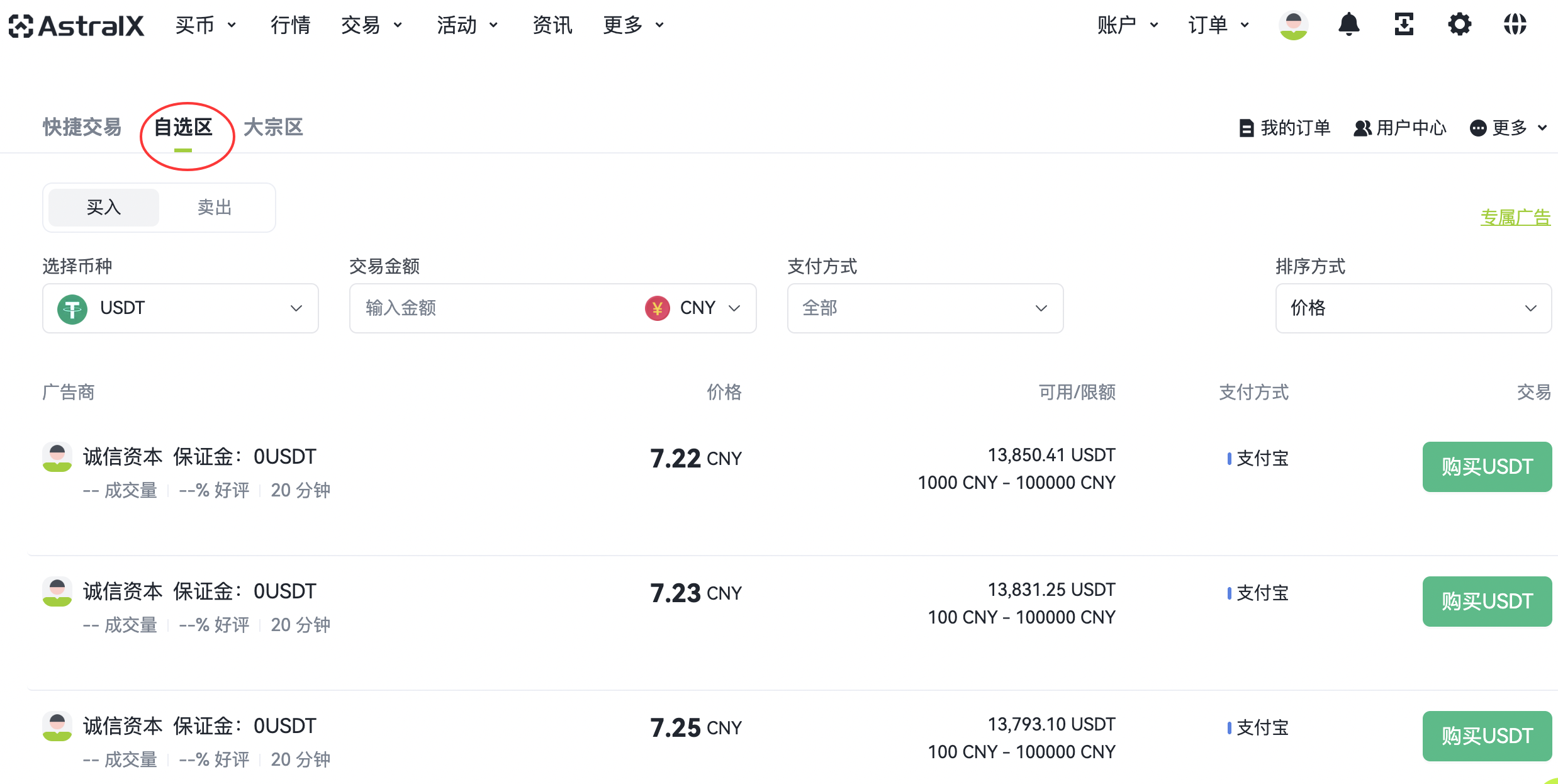Viewport: 1558px width, 784px height.
Task: Click the more dots icon beside 更多
Action: click(1478, 128)
